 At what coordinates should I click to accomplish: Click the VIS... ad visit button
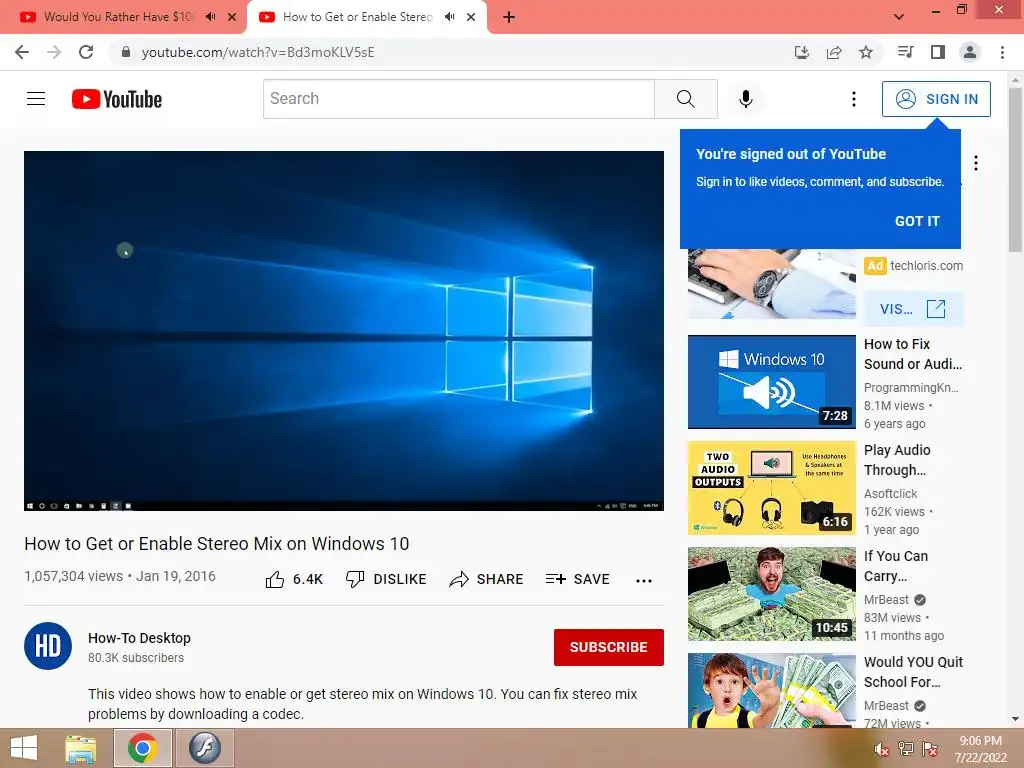[913, 309]
